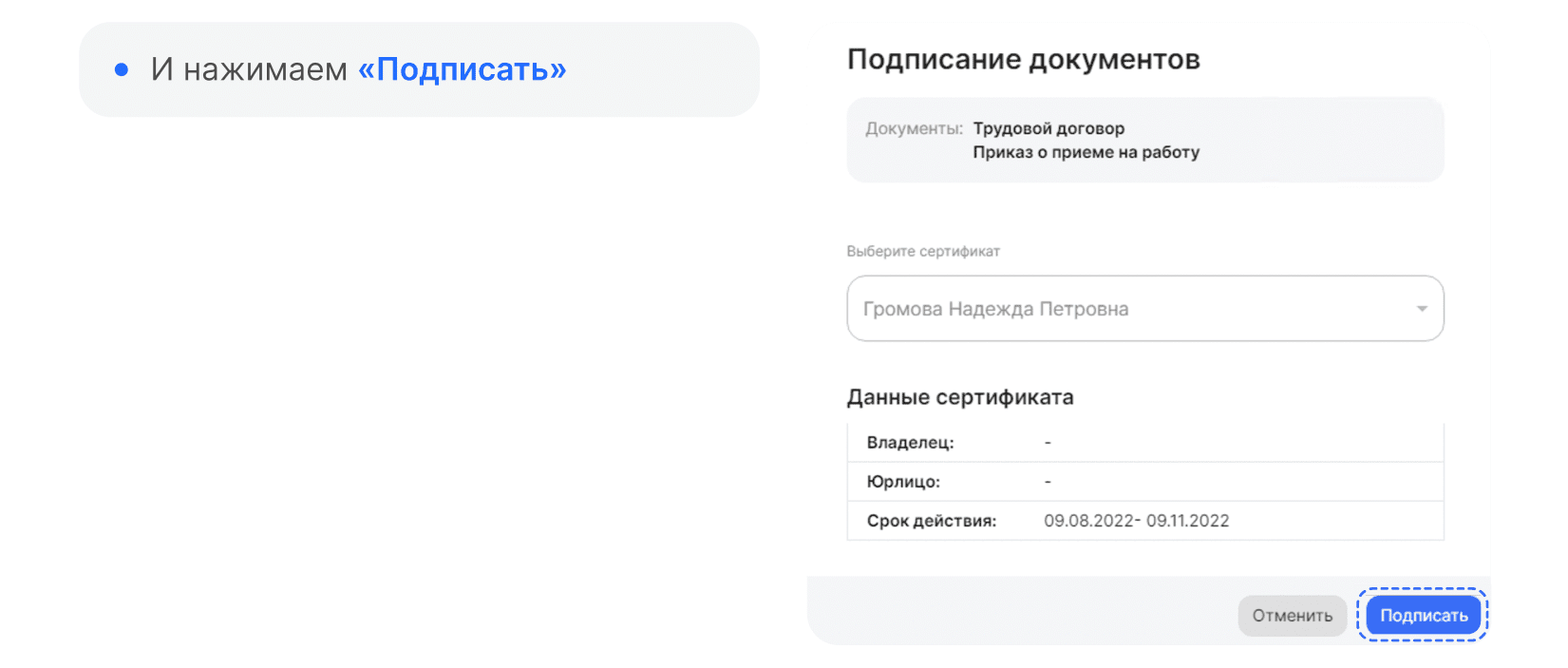This screenshot has height=668, width=1568.
Task: Click the Подписание документов dialog title
Action: pyautogui.click(x=1023, y=60)
